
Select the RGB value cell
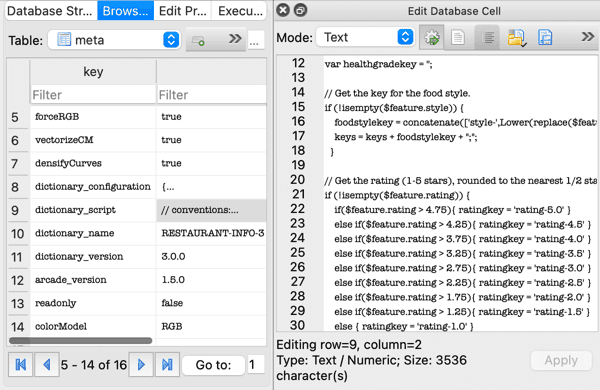click(212, 327)
